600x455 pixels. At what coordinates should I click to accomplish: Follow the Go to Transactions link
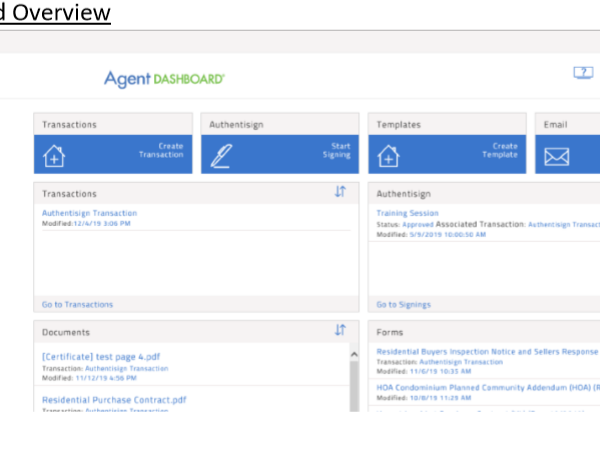tap(77, 305)
